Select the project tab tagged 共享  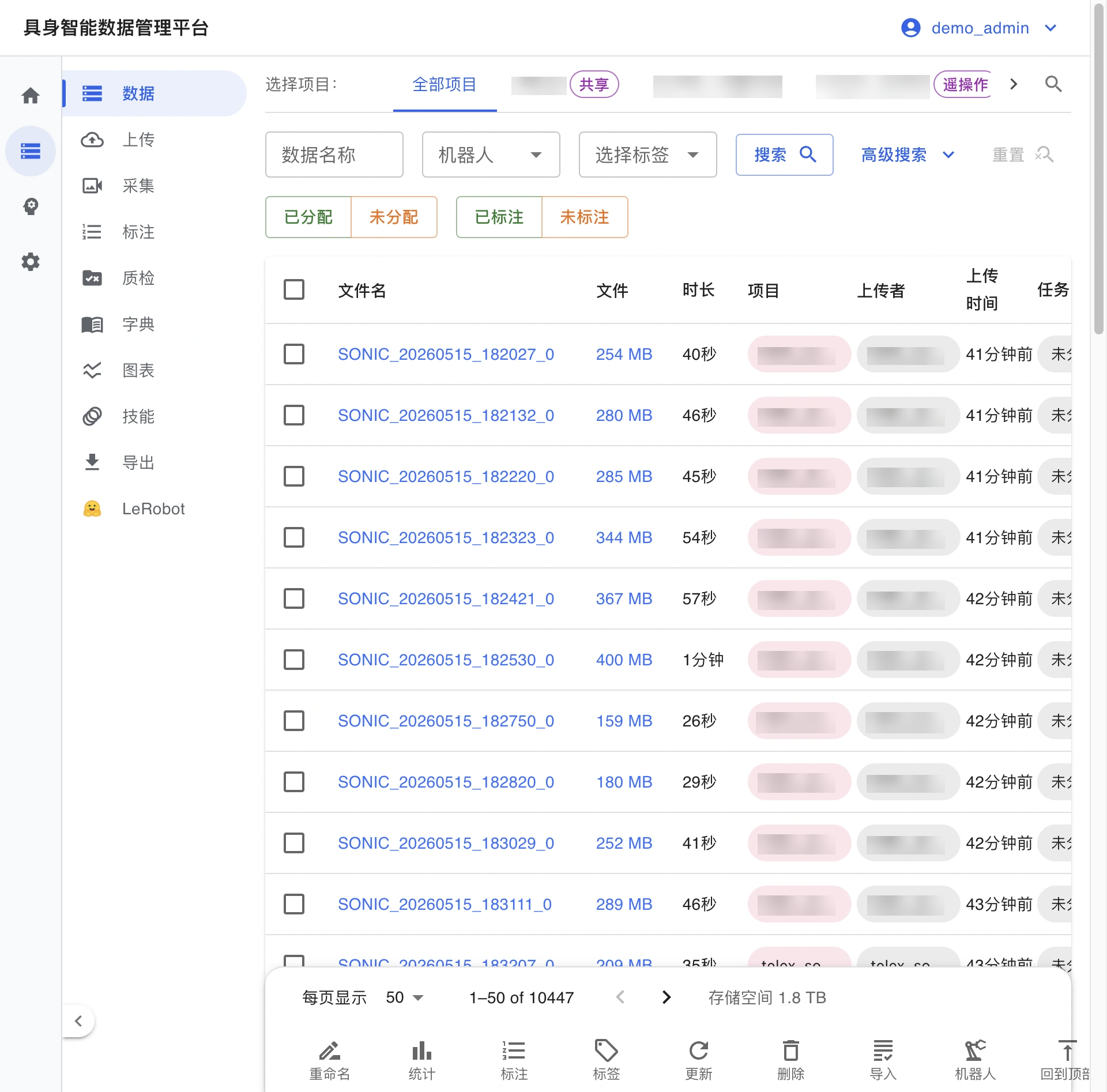[565, 85]
